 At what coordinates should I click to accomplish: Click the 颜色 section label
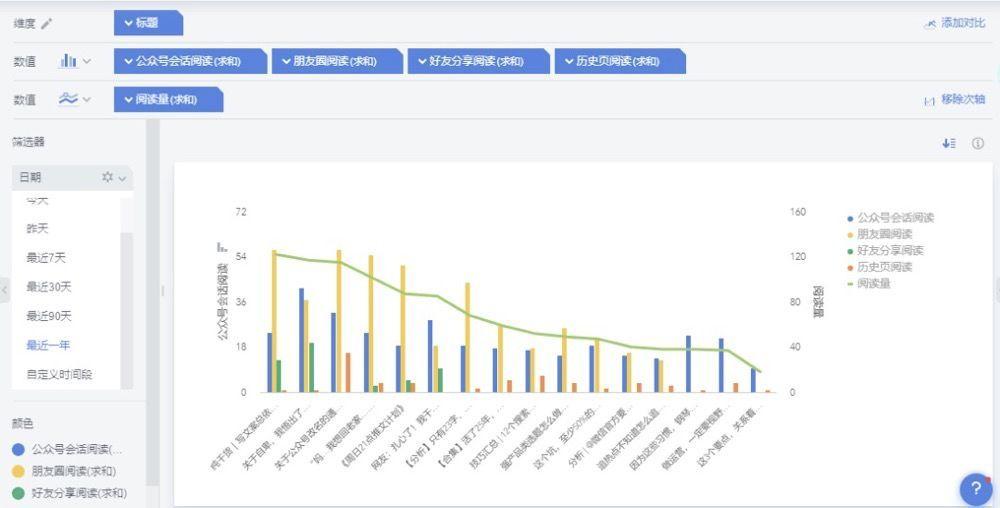coord(23,424)
